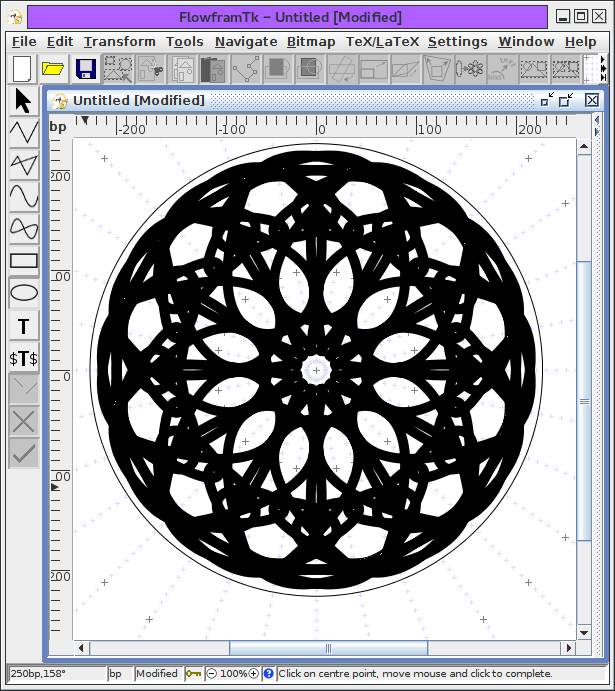Click the Modified status label
Viewport: 615px width, 691px height.
(157, 673)
